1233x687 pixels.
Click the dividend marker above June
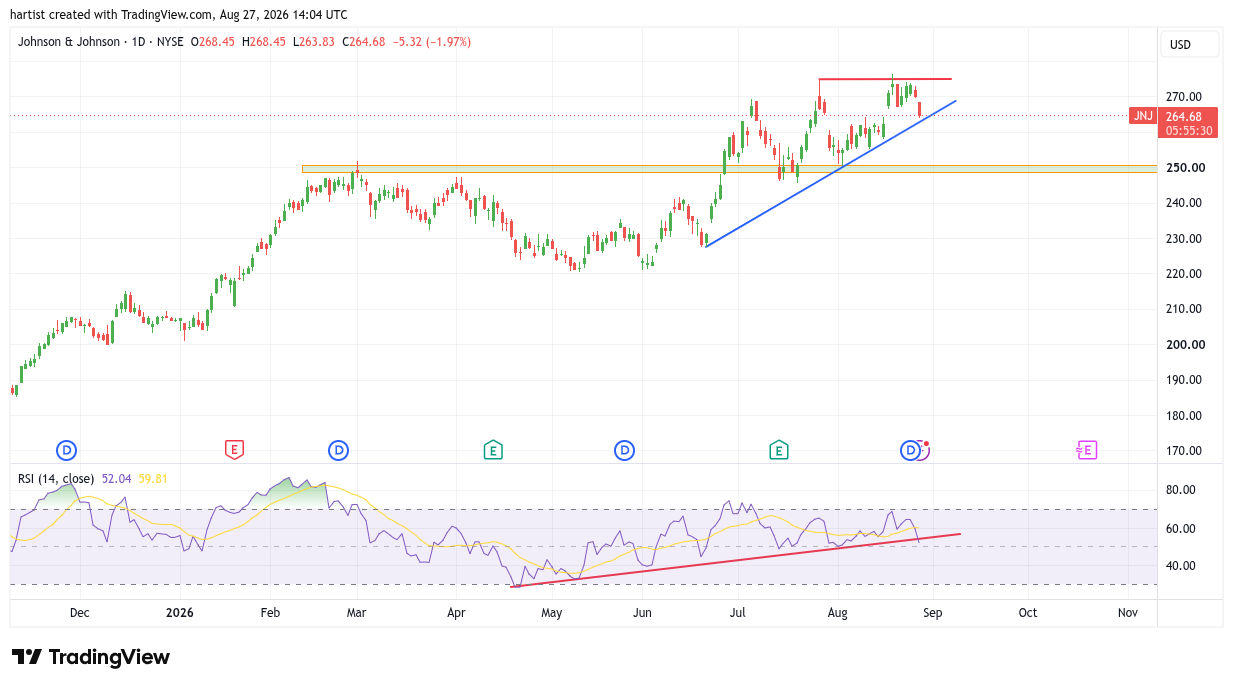pos(624,450)
